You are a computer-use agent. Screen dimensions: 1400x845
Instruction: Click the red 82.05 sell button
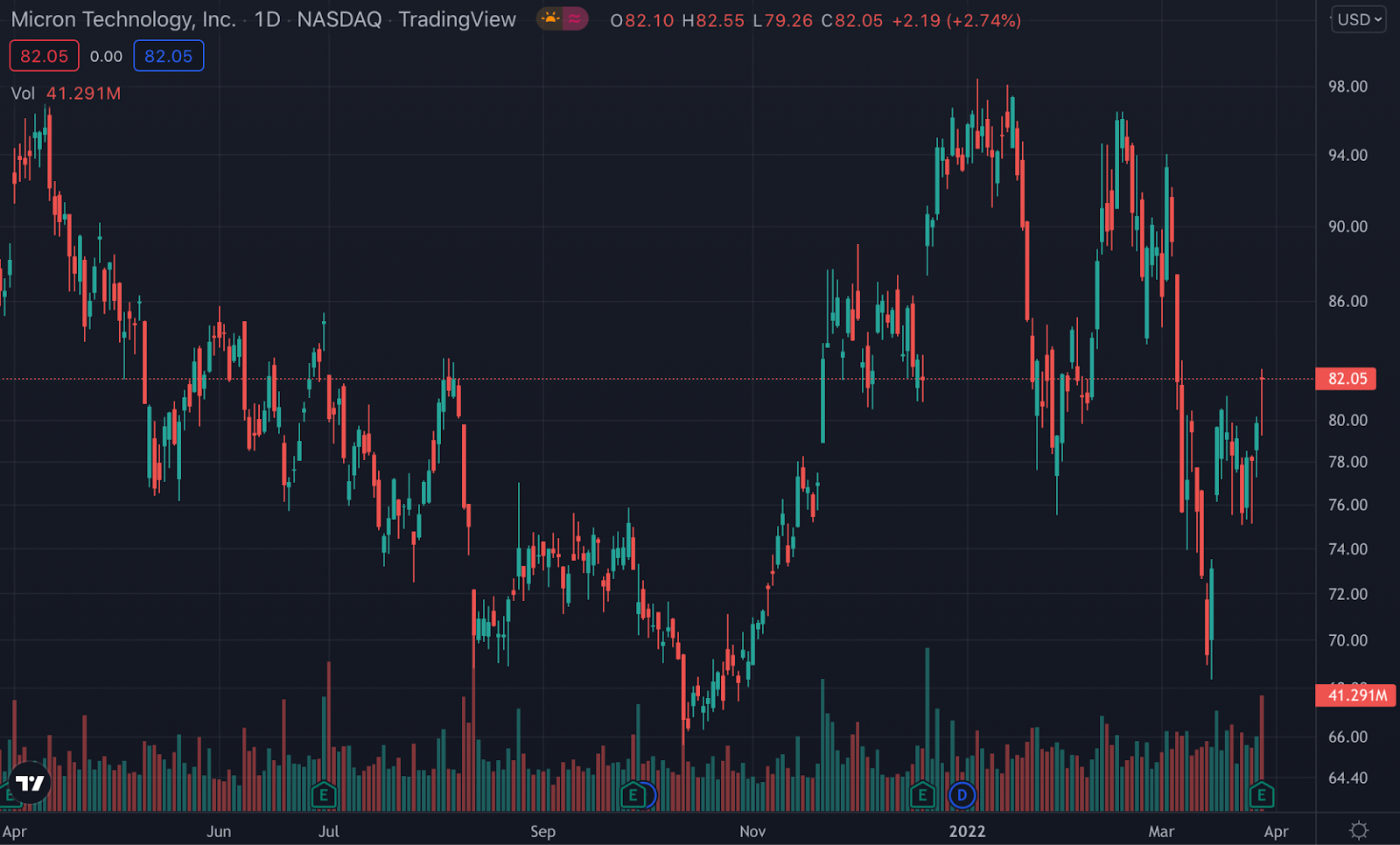coord(44,56)
